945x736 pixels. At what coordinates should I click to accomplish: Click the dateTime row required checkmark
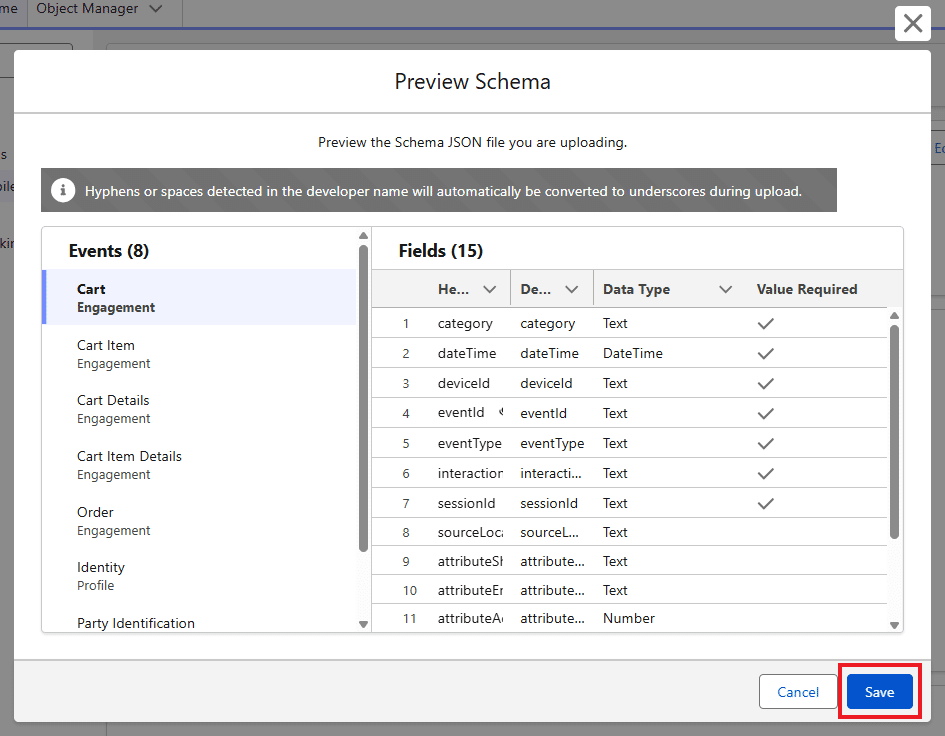pyautogui.click(x=765, y=353)
